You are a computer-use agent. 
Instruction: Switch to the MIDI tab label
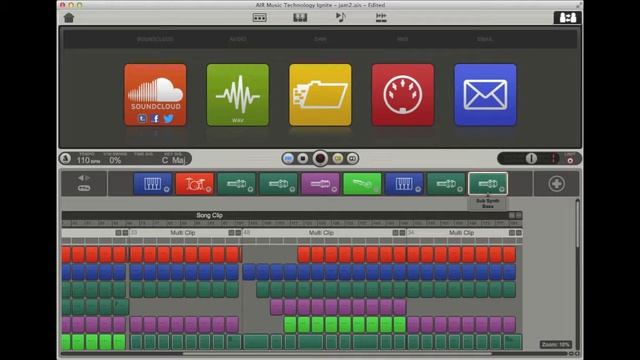click(x=402, y=39)
